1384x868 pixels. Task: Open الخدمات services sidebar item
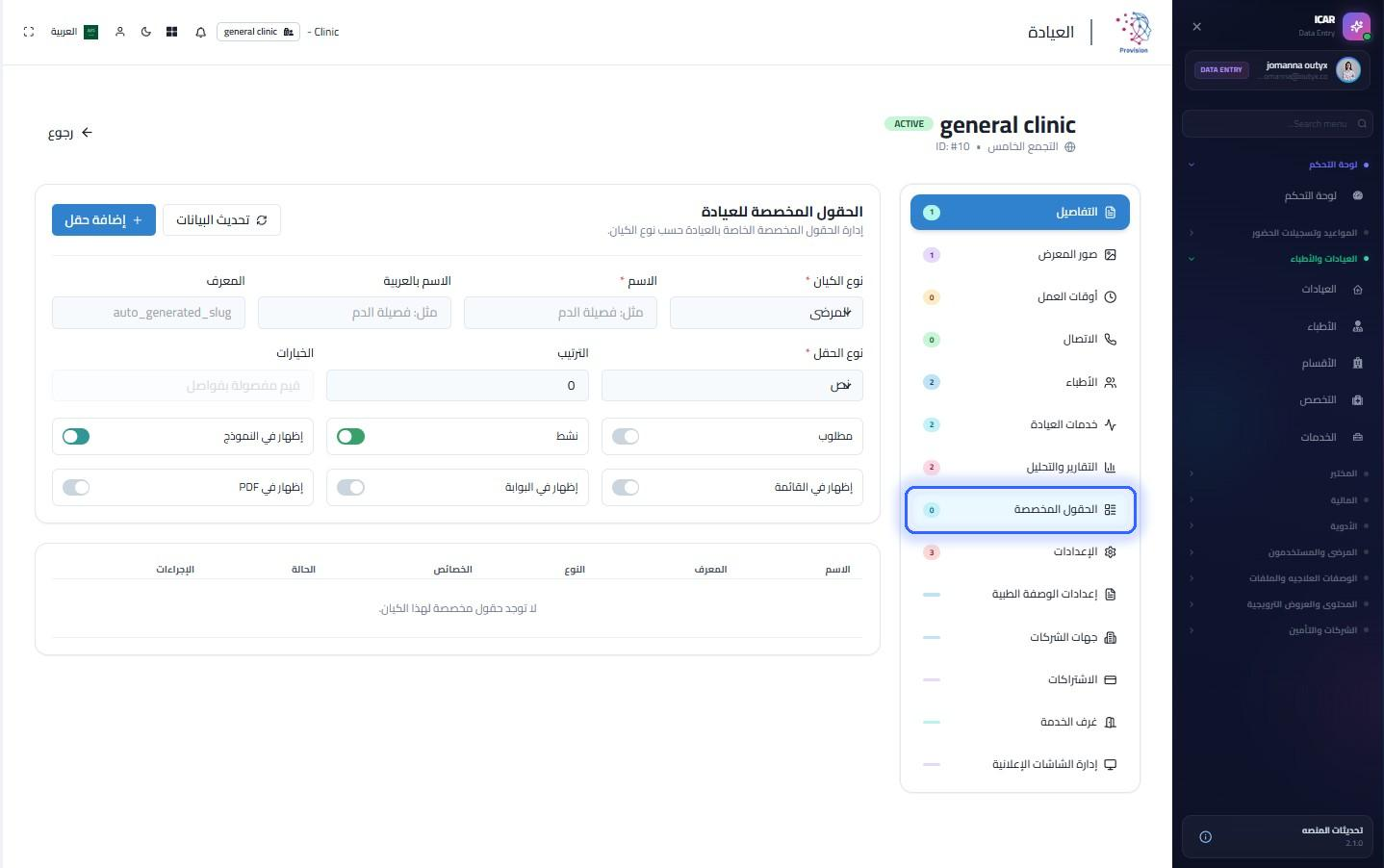coord(1331,437)
